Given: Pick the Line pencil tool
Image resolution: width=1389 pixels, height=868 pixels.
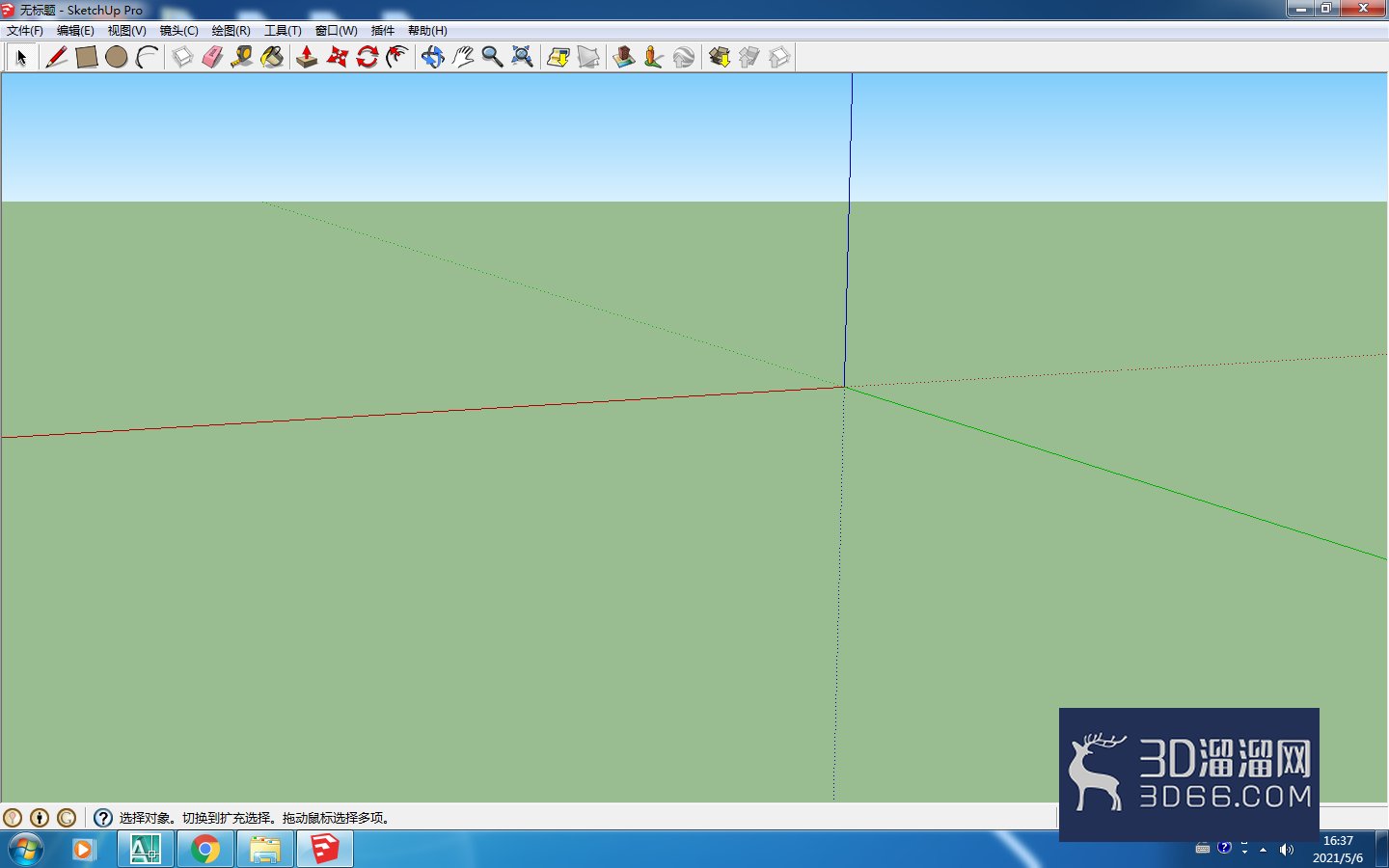Looking at the screenshot, I should (56, 57).
